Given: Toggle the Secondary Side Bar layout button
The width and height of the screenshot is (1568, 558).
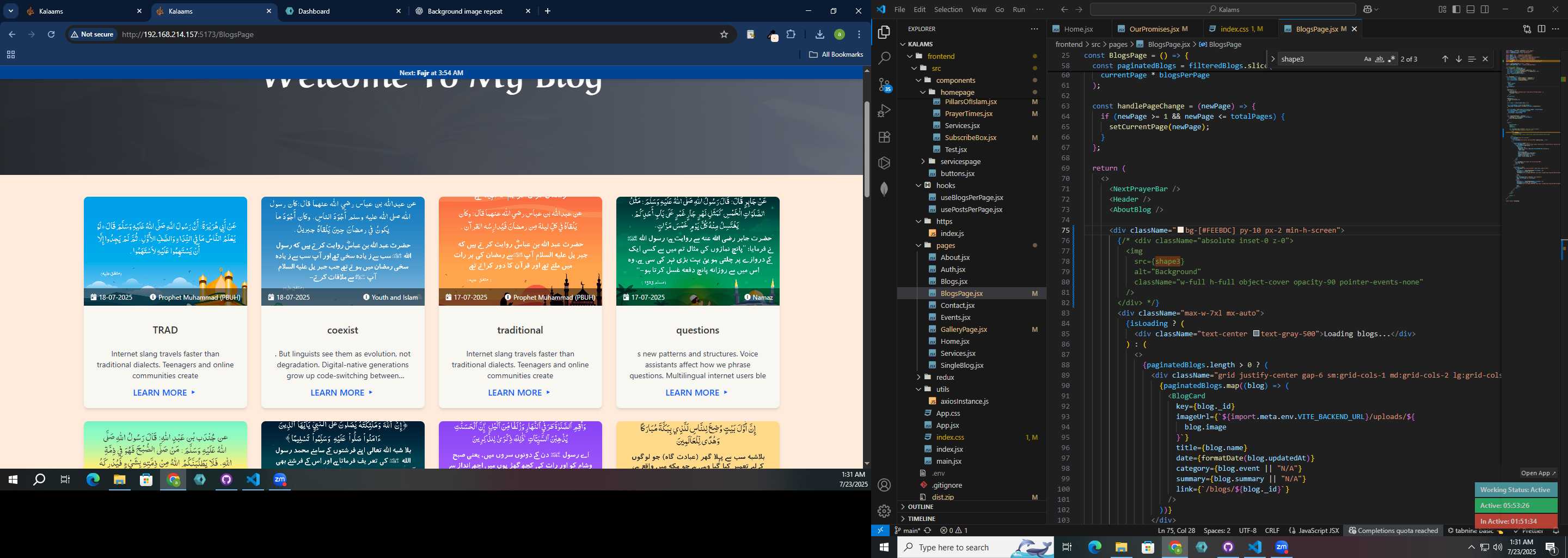Looking at the screenshot, I should point(1485,9).
